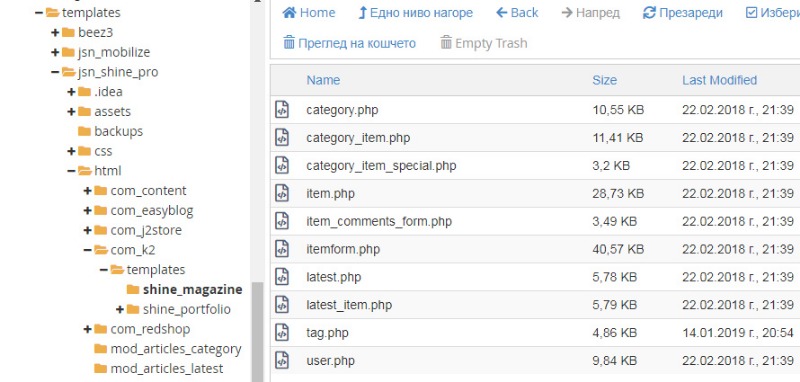Collapse the top templates folder
The image size is (800, 382).
[39, 13]
